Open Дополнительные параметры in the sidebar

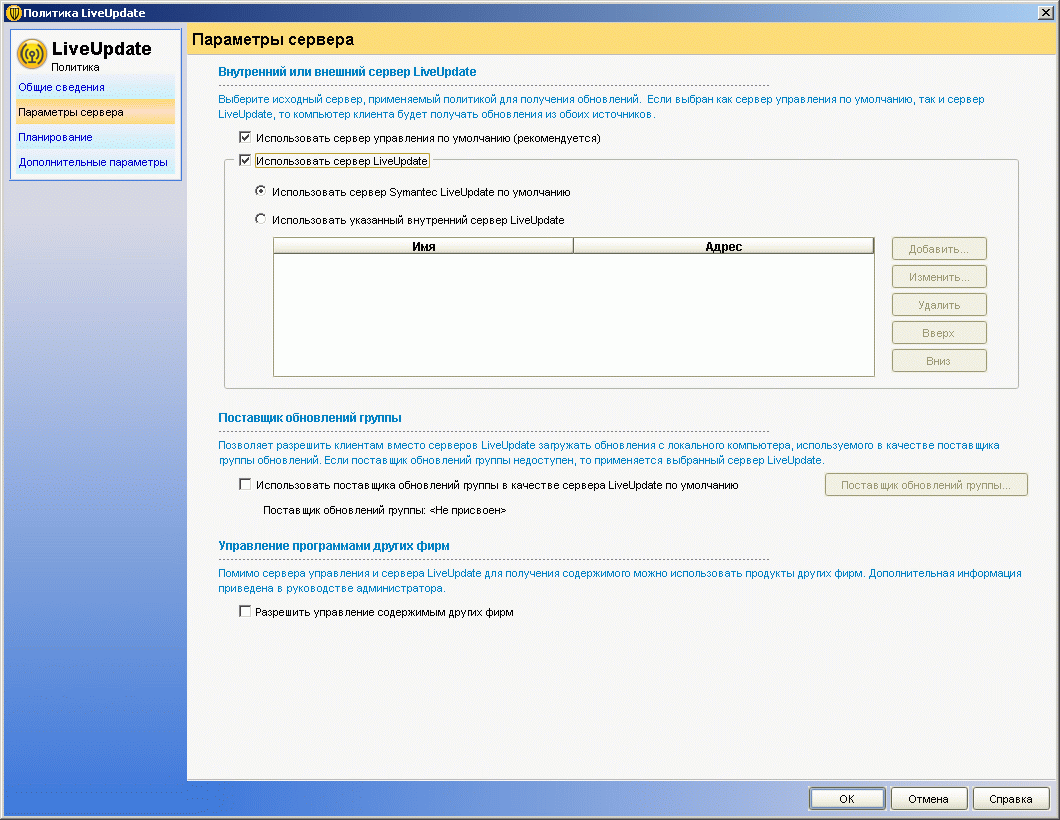tap(93, 162)
